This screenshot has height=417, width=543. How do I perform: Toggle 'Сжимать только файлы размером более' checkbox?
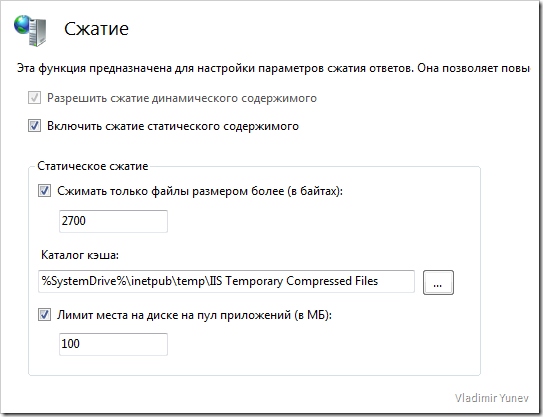(44, 191)
